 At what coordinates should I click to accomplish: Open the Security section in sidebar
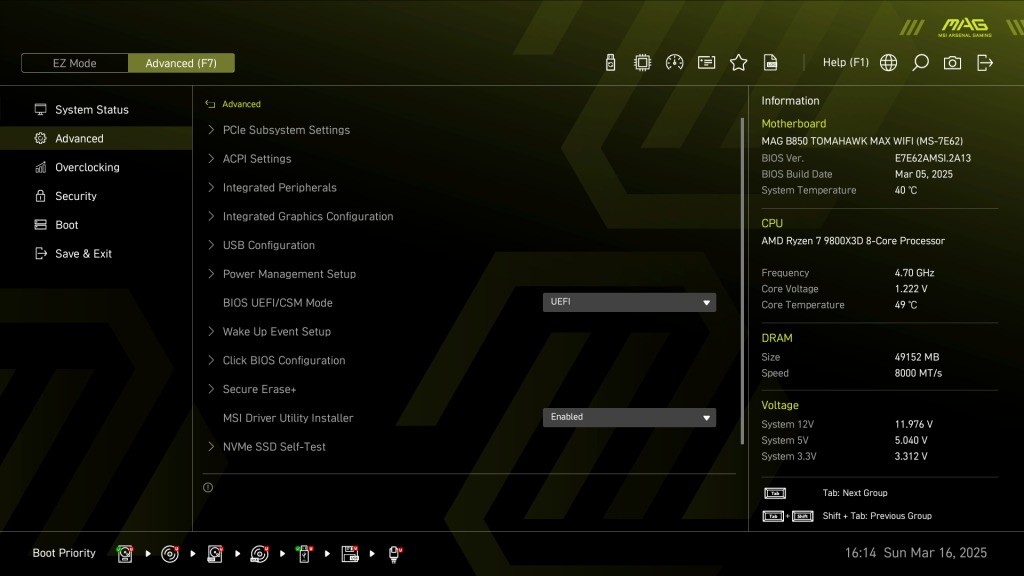point(76,196)
